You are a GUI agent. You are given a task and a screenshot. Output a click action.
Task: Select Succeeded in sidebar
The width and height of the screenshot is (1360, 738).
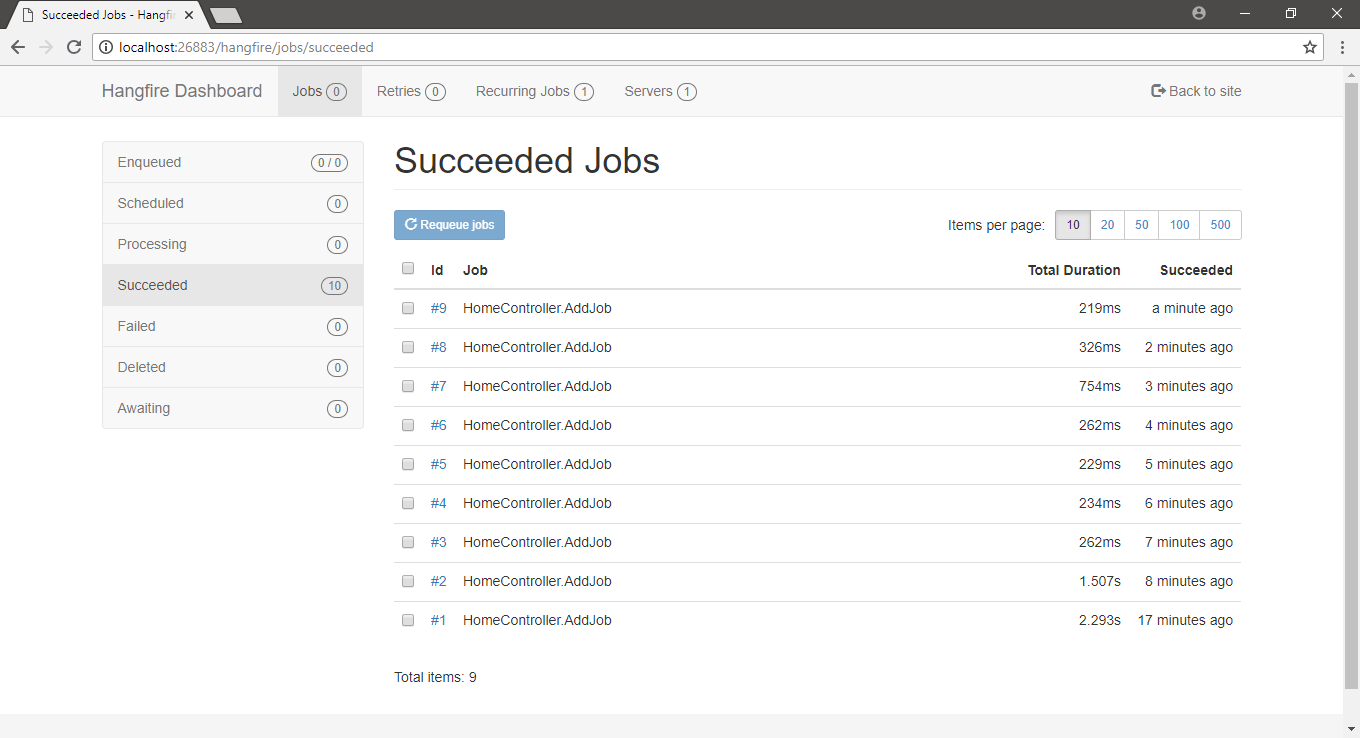click(x=233, y=285)
